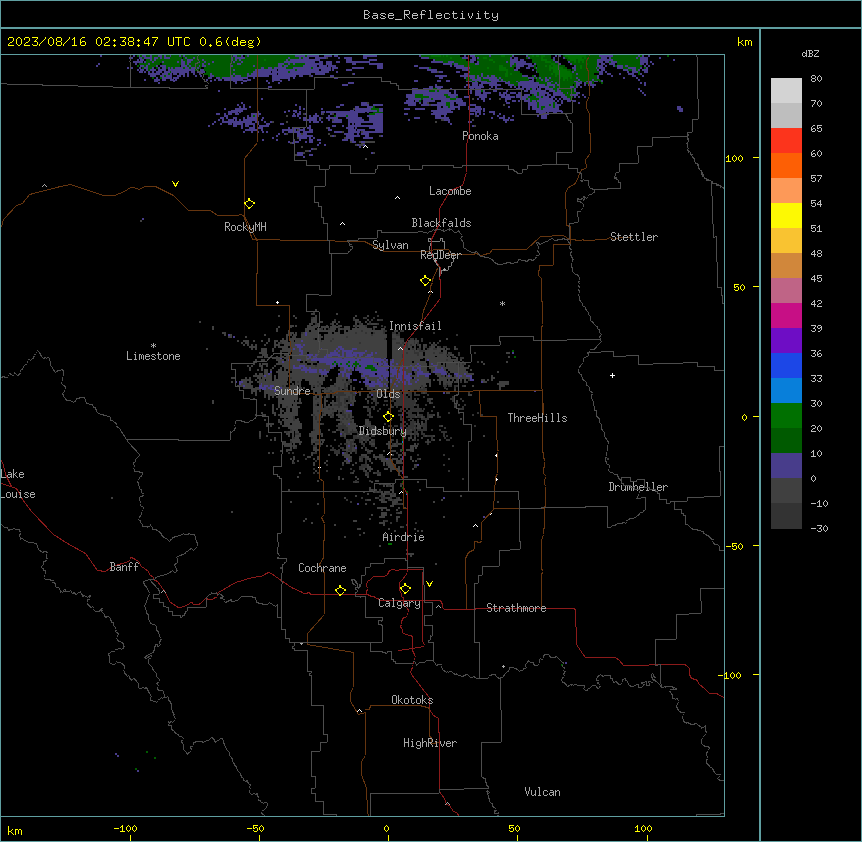Screen dimensions: 862x842
Task: Click the yellow diamond marker near RockyMH
Action: (250, 204)
